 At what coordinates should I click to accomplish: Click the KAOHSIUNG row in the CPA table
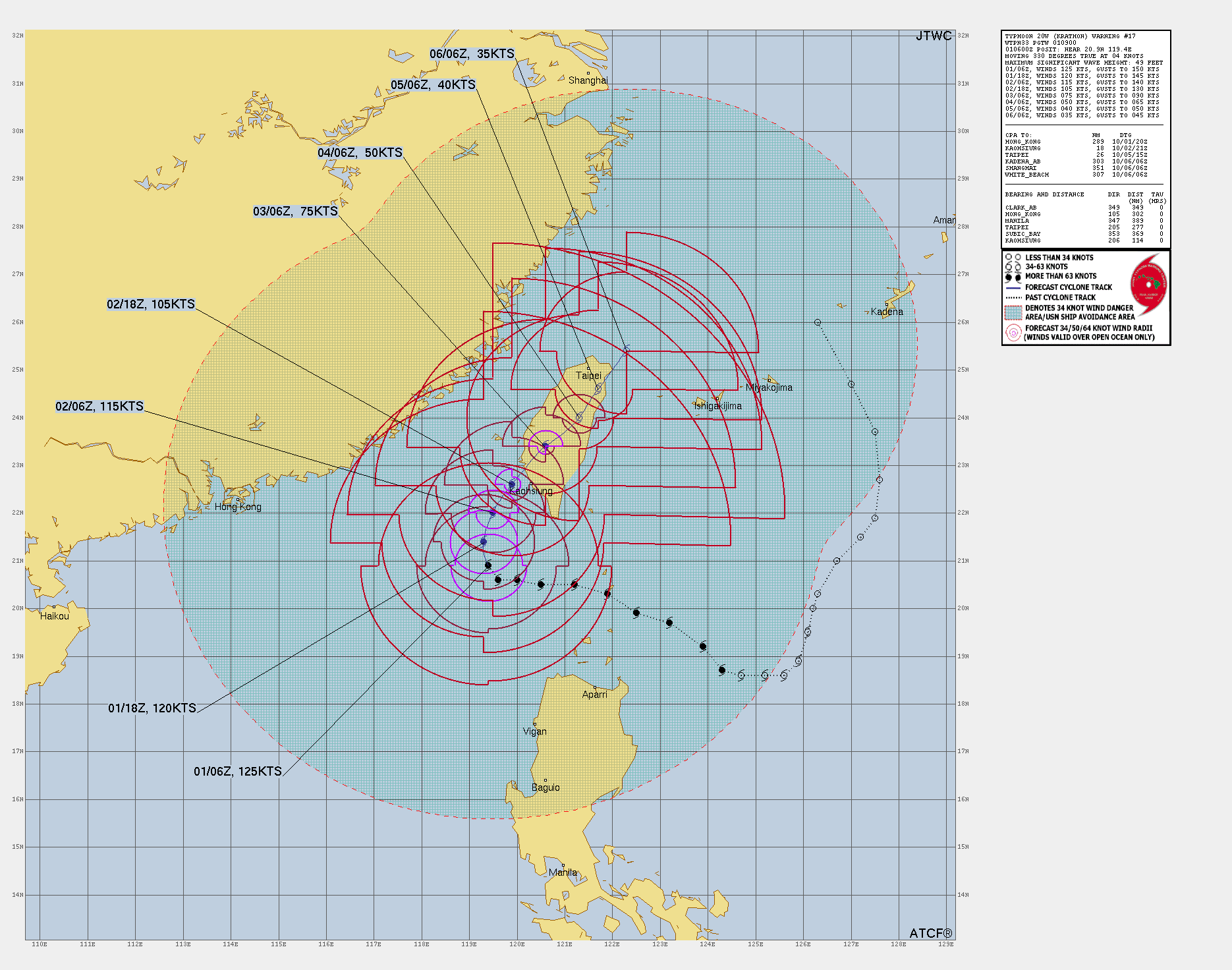[x=1076, y=148]
